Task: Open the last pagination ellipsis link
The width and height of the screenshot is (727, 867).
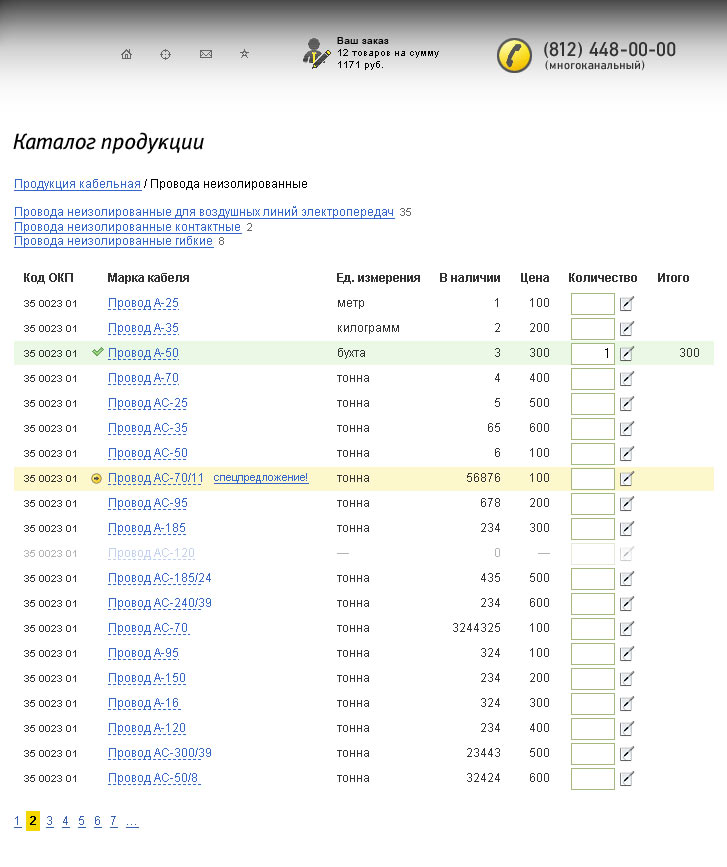Action: point(132,821)
